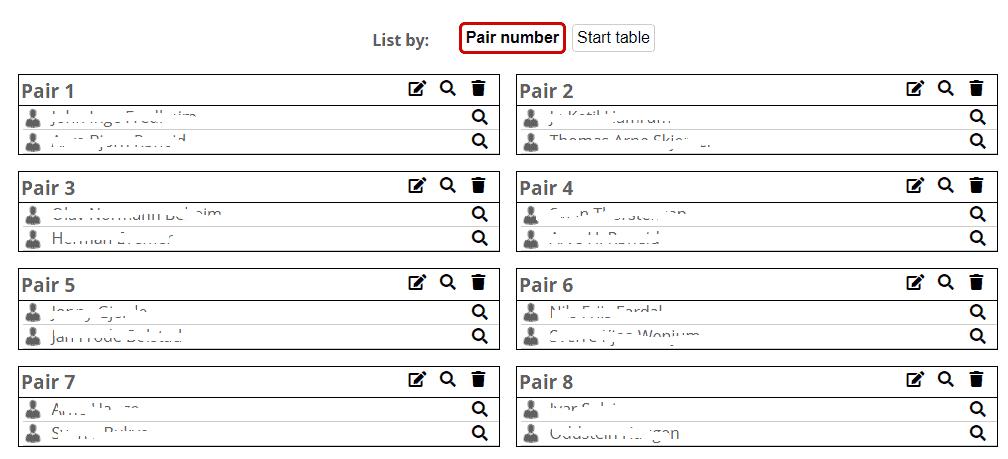The height and width of the screenshot is (459, 1008).
Task: Open the magnifier in the Pair 3 header
Action: tap(448, 185)
